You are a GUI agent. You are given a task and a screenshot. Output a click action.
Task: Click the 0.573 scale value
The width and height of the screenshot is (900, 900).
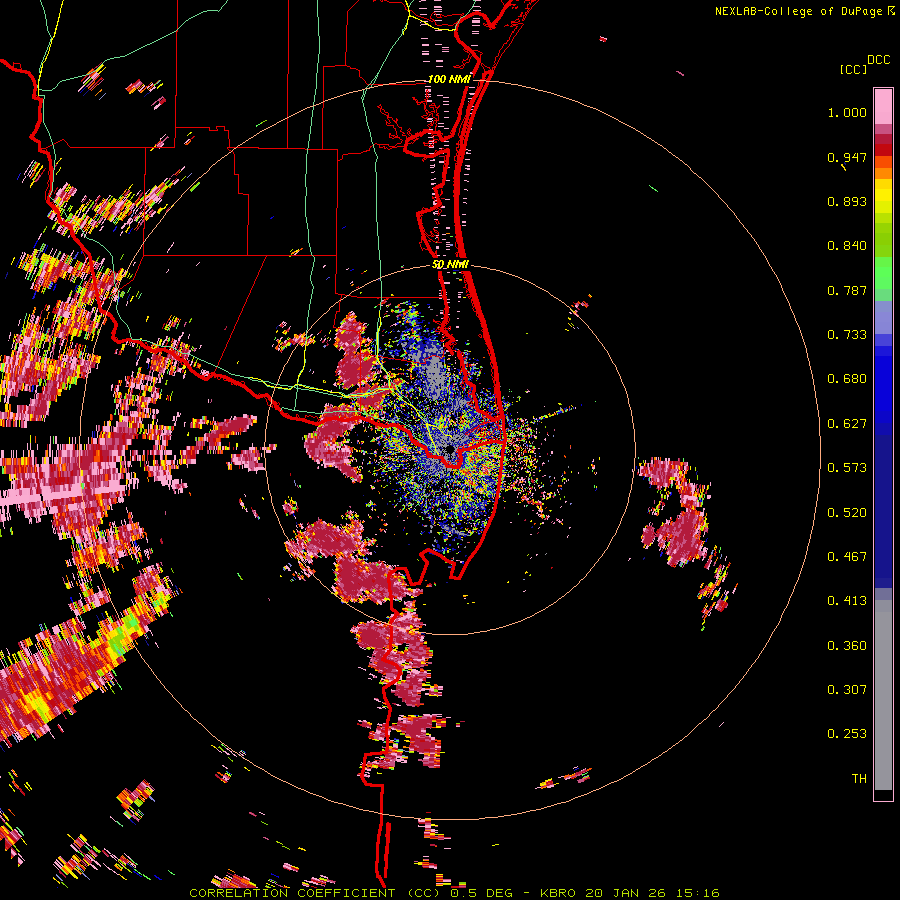[847, 468]
